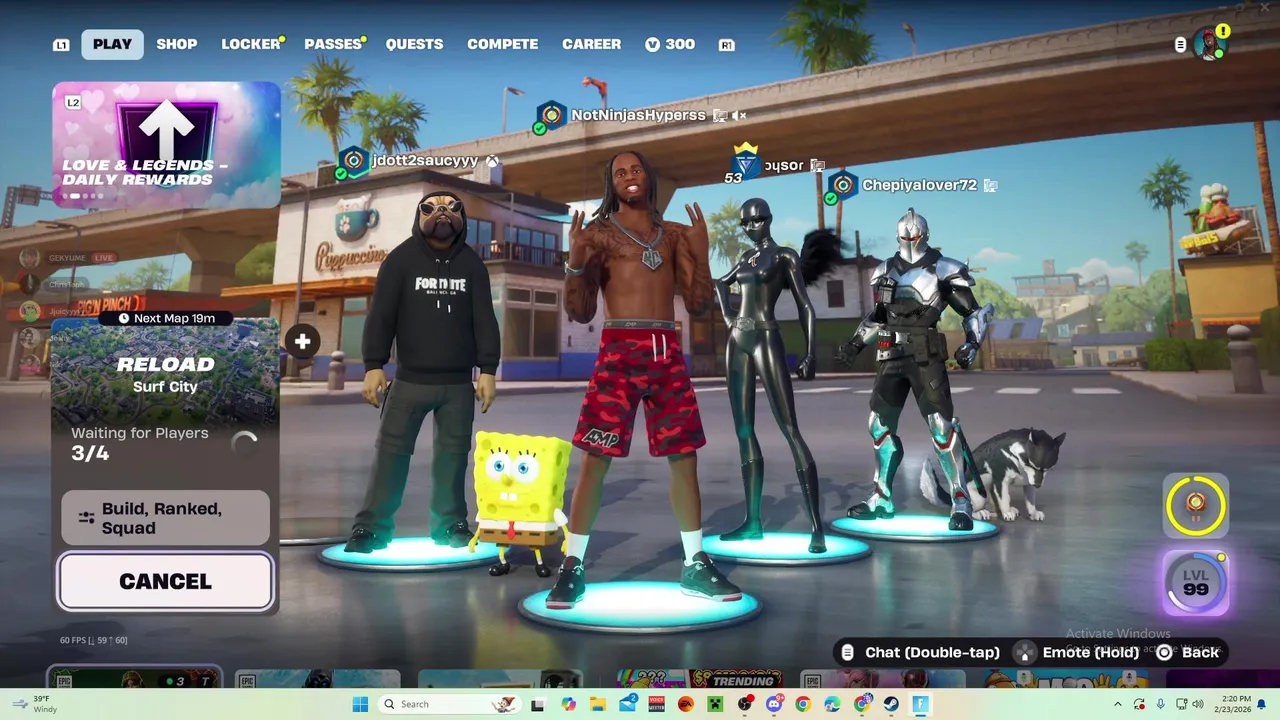This screenshot has height=720, width=1280.
Task: Open the SHOP tab
Action: (x=176, y=44)
